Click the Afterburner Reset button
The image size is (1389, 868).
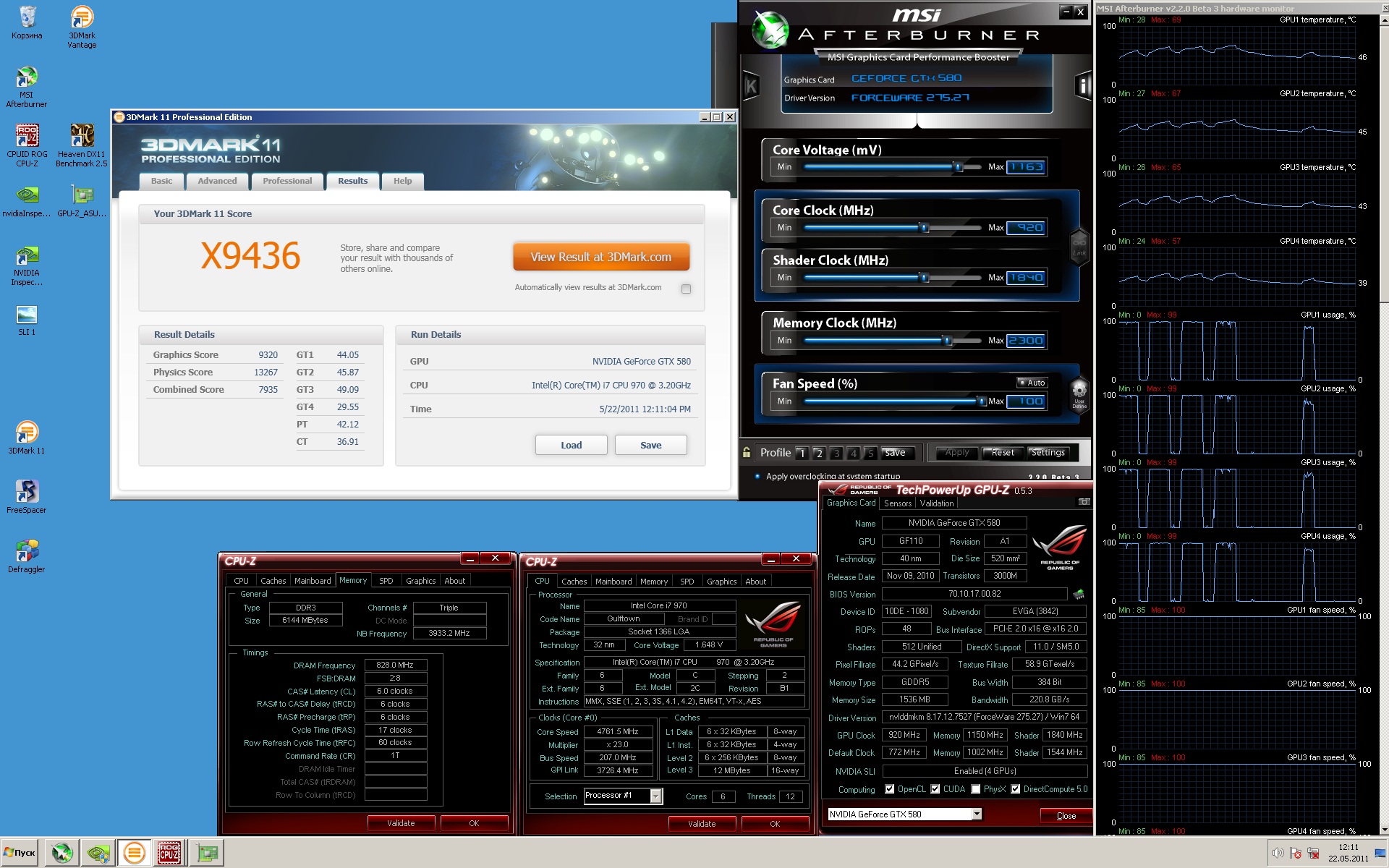pos(1002,453)
